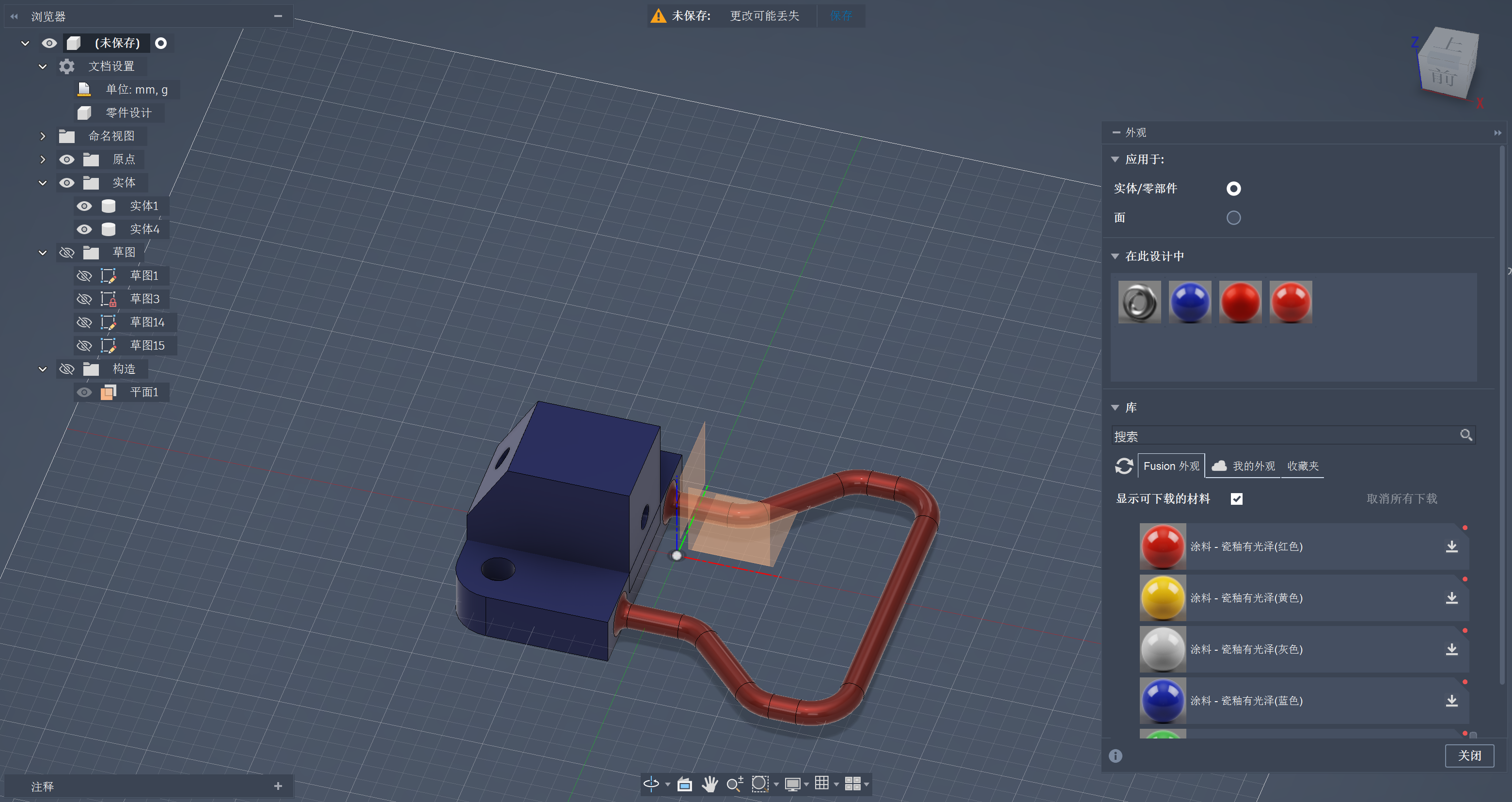Image resolution: width=1512 pixels, height=802 pixels.
Task: Collapse the 草图 folder tree
Action: tap(42, 253)
